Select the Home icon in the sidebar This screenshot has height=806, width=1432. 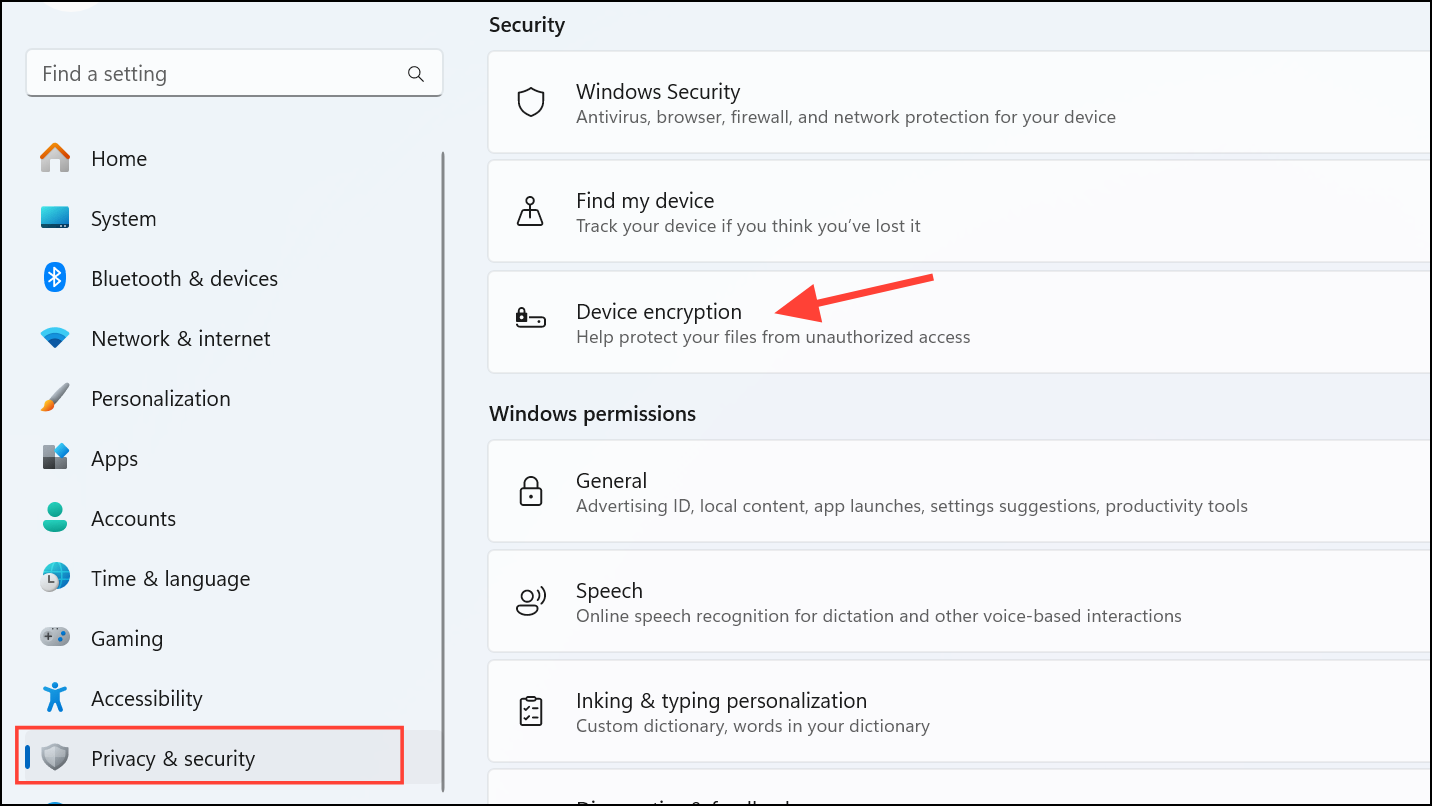54,158
